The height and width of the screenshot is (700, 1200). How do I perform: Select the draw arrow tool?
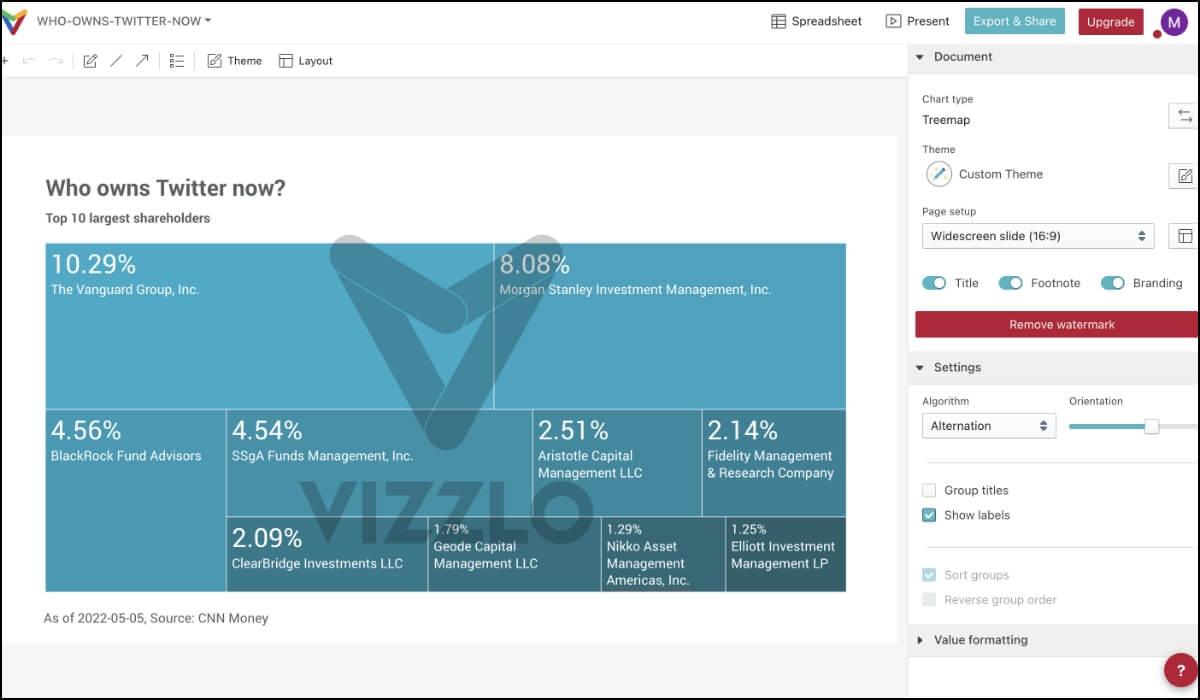pyautogui.click(x=142, y=61)
